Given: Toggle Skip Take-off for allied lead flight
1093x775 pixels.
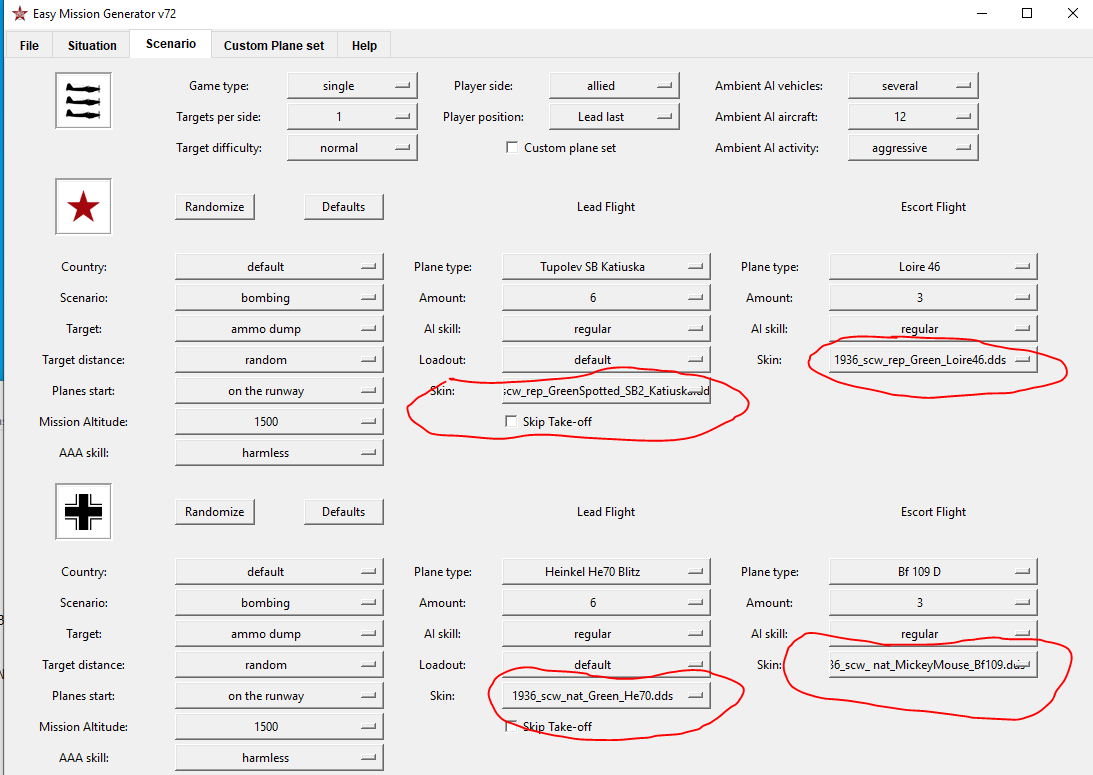Looking at the screenshot, I should (x=512, y=422).
